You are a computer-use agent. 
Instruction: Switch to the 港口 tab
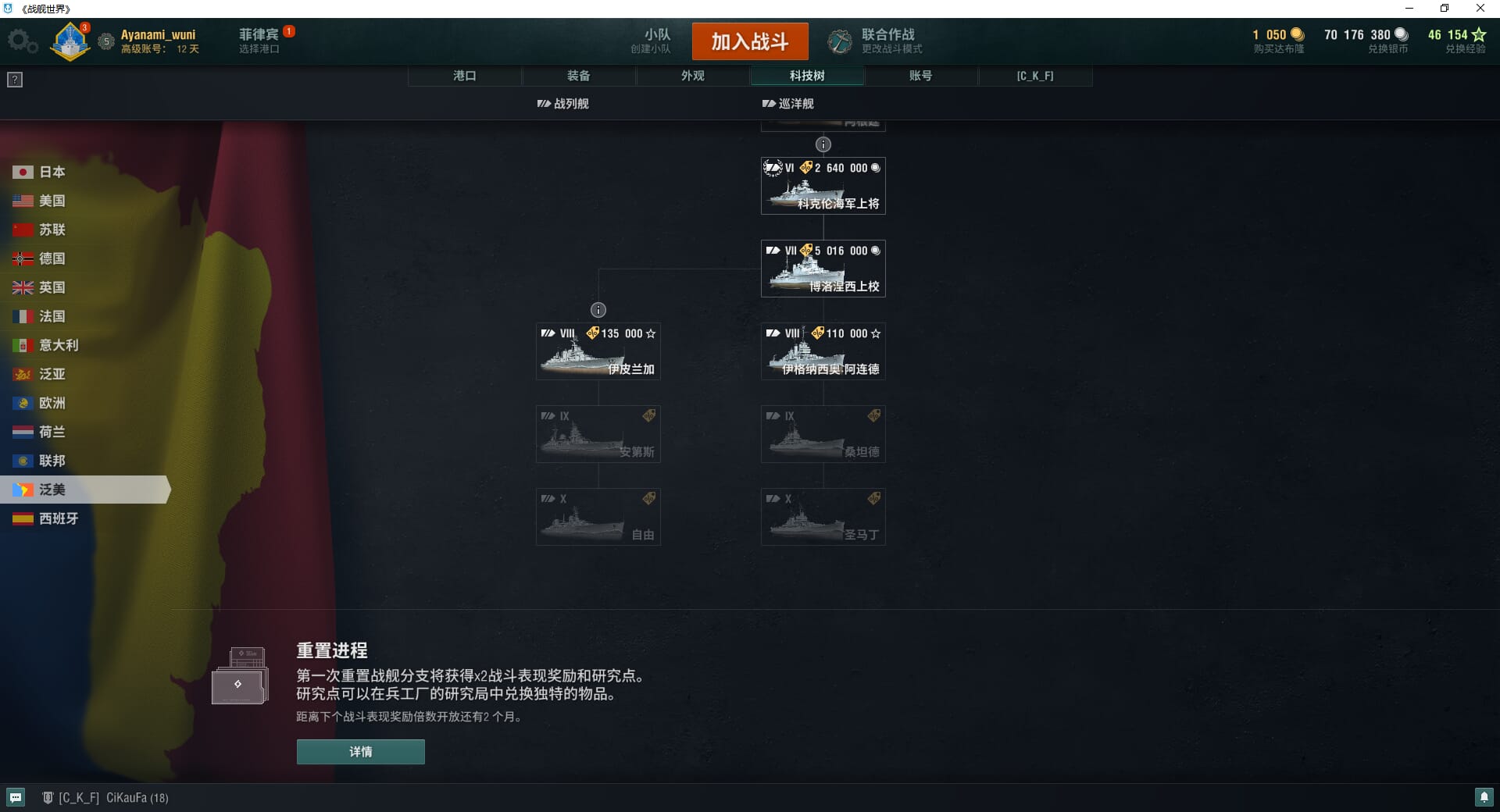(465, 76)
